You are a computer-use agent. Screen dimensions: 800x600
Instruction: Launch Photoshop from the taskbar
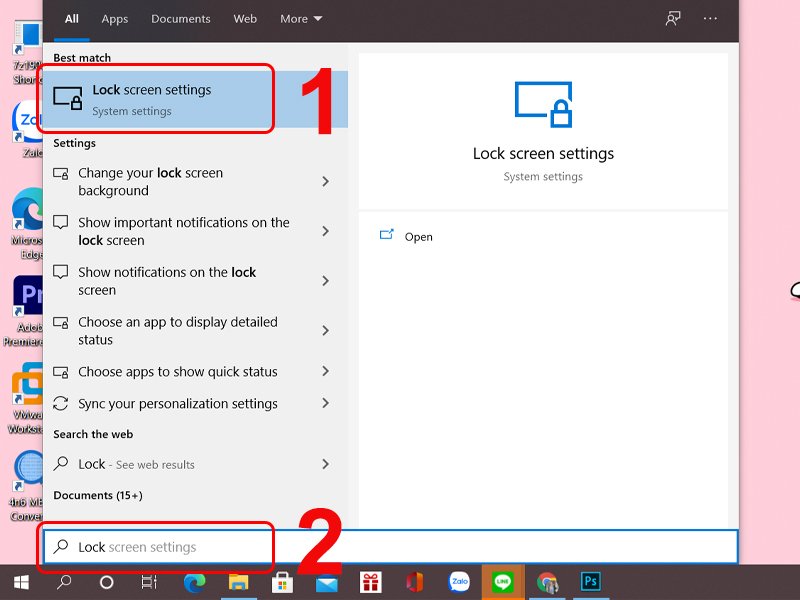point(591,582)
